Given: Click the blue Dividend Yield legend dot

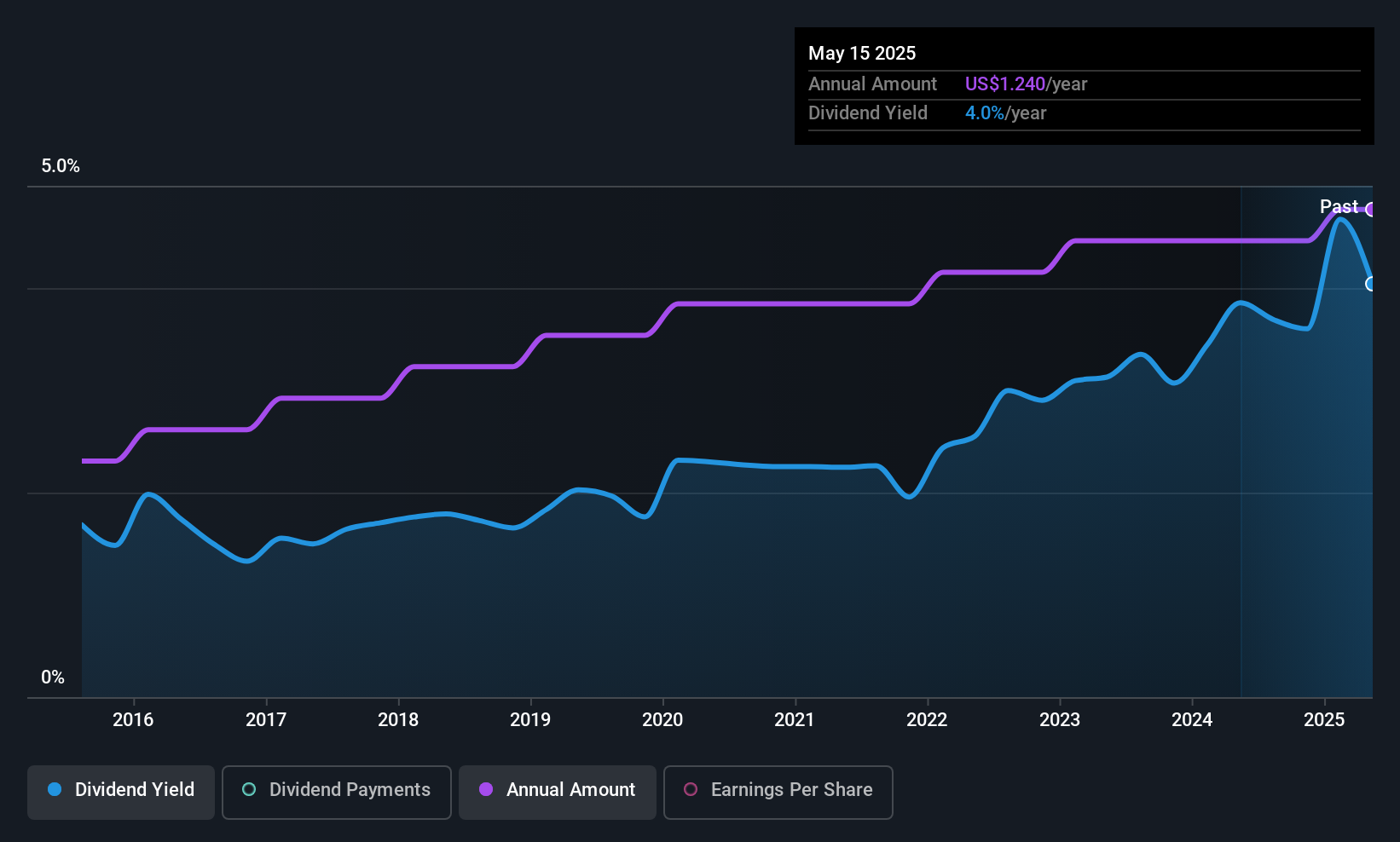Looking at the screenshot, I should pyautogui.click(x=55, y=789).
